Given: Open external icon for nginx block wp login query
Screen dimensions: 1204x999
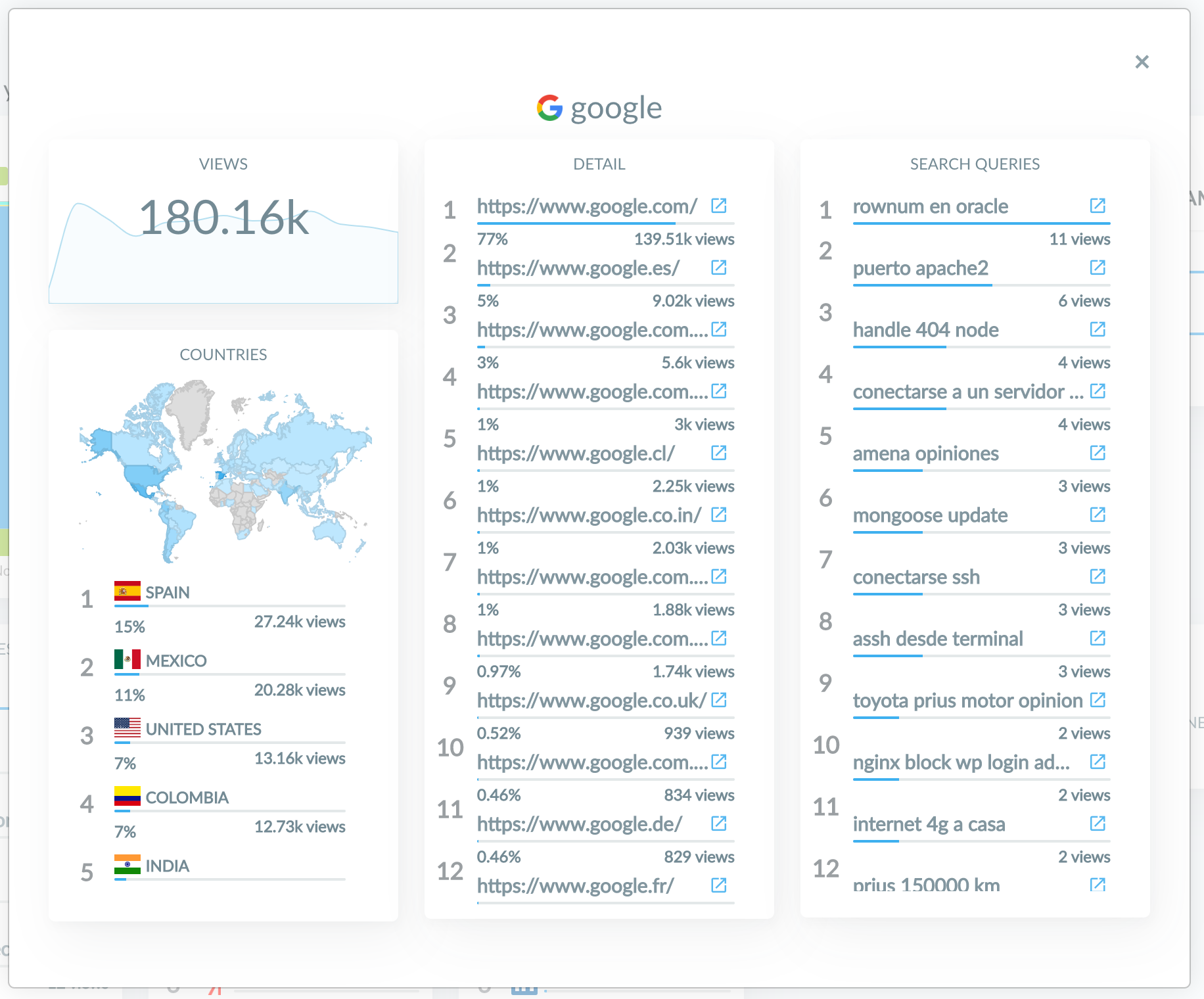Looking at the screenshot, I should coord(1098,762).
